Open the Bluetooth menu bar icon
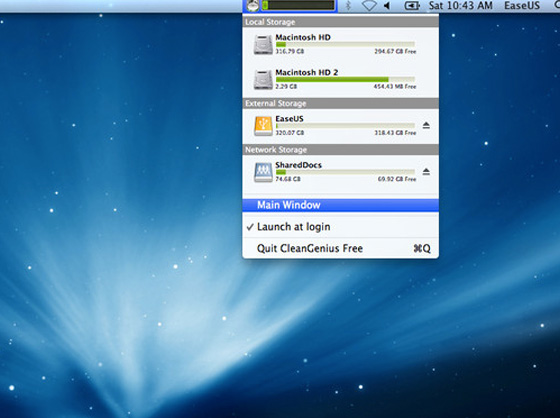 [349, 6]
